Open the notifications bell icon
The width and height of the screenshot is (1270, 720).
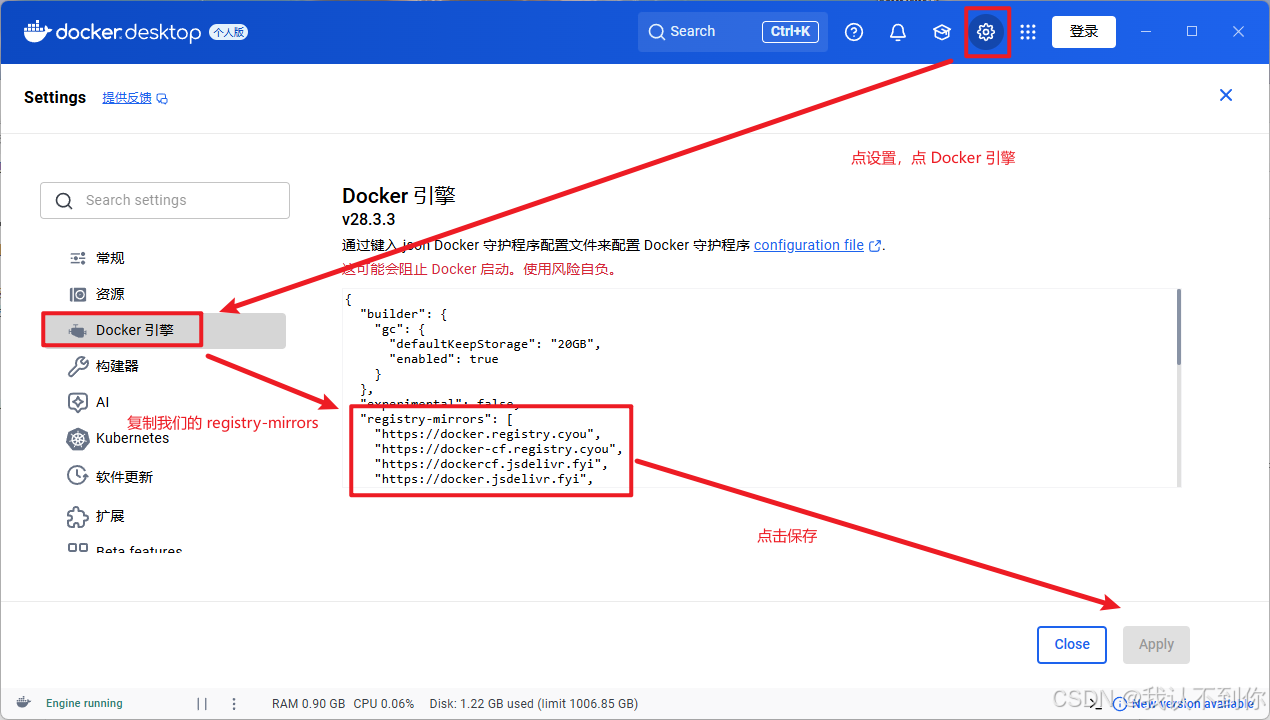[x=898, y=32]
